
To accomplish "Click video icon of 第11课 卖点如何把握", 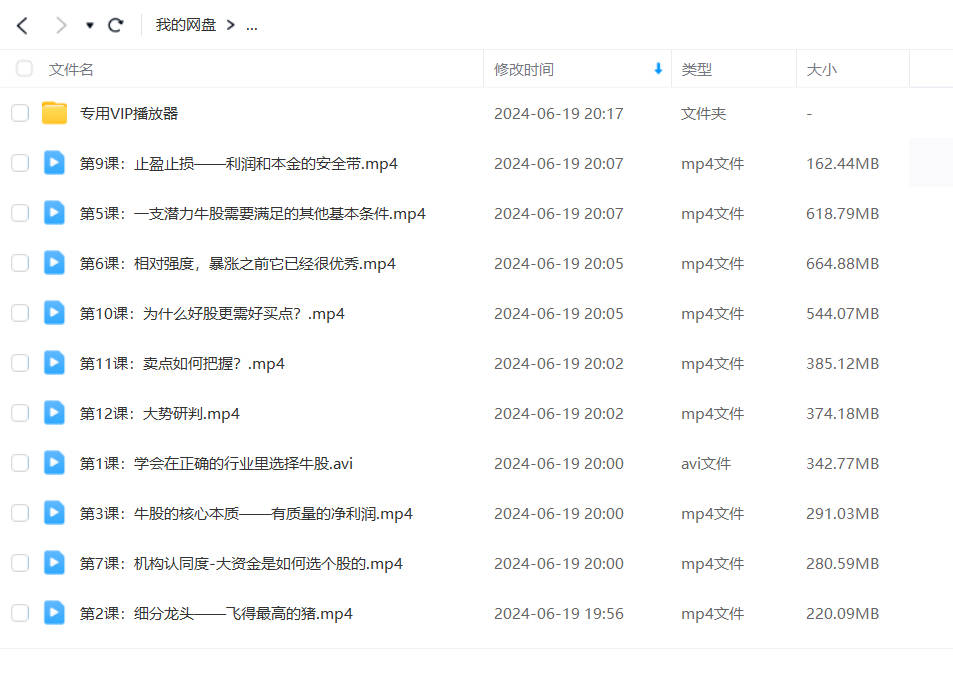I will point(54,363).
